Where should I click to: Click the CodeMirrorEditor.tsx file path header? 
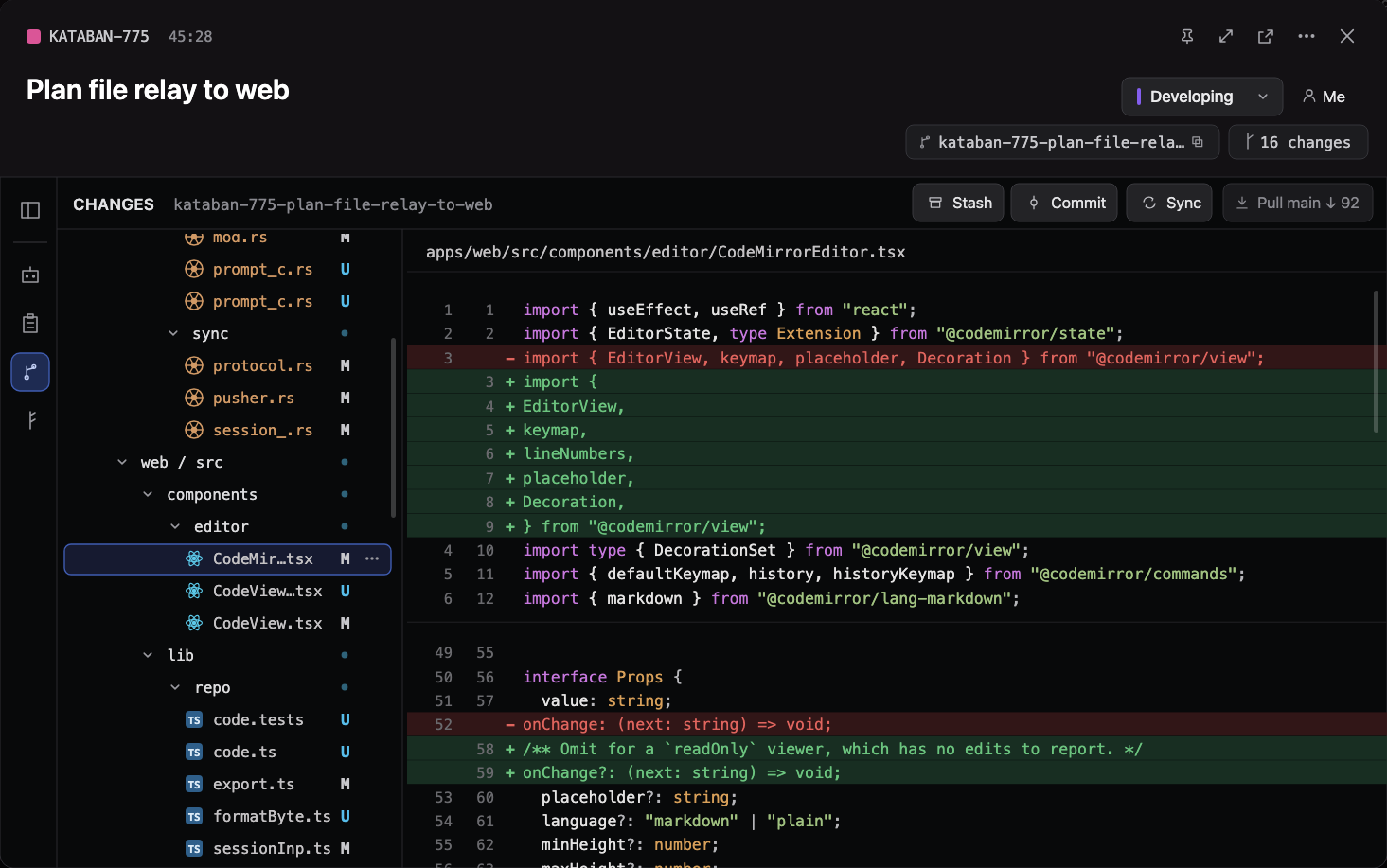coord(666,252)
